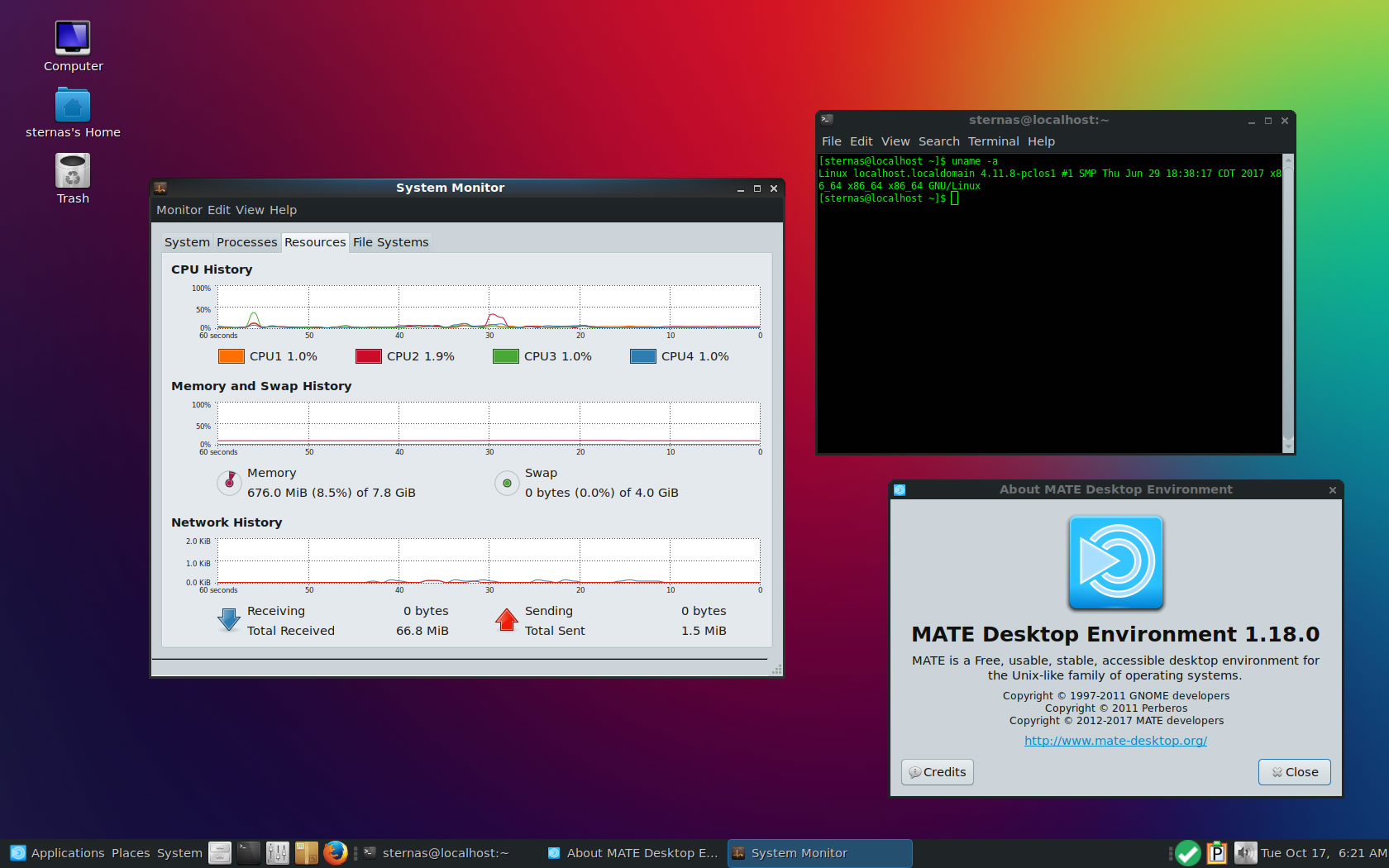Click the About MATE dialog title icon

pos(900,489)
